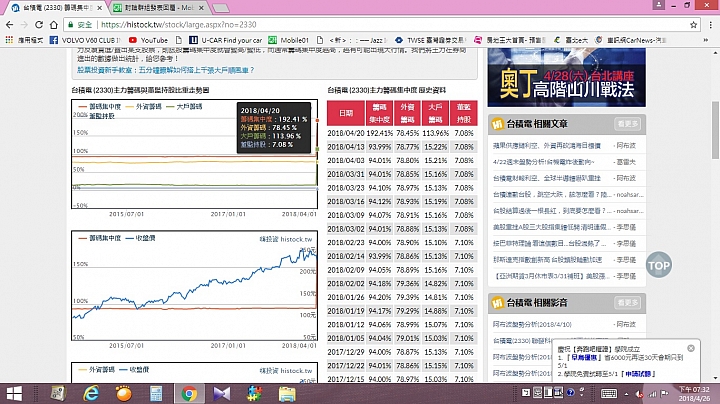The image size is (720, 404).
Task: Click the first blue link in the popup
Action: pos(584,357)
